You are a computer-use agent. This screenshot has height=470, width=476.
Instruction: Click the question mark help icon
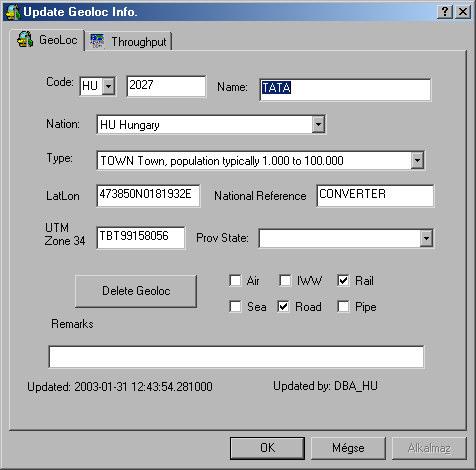445,12
